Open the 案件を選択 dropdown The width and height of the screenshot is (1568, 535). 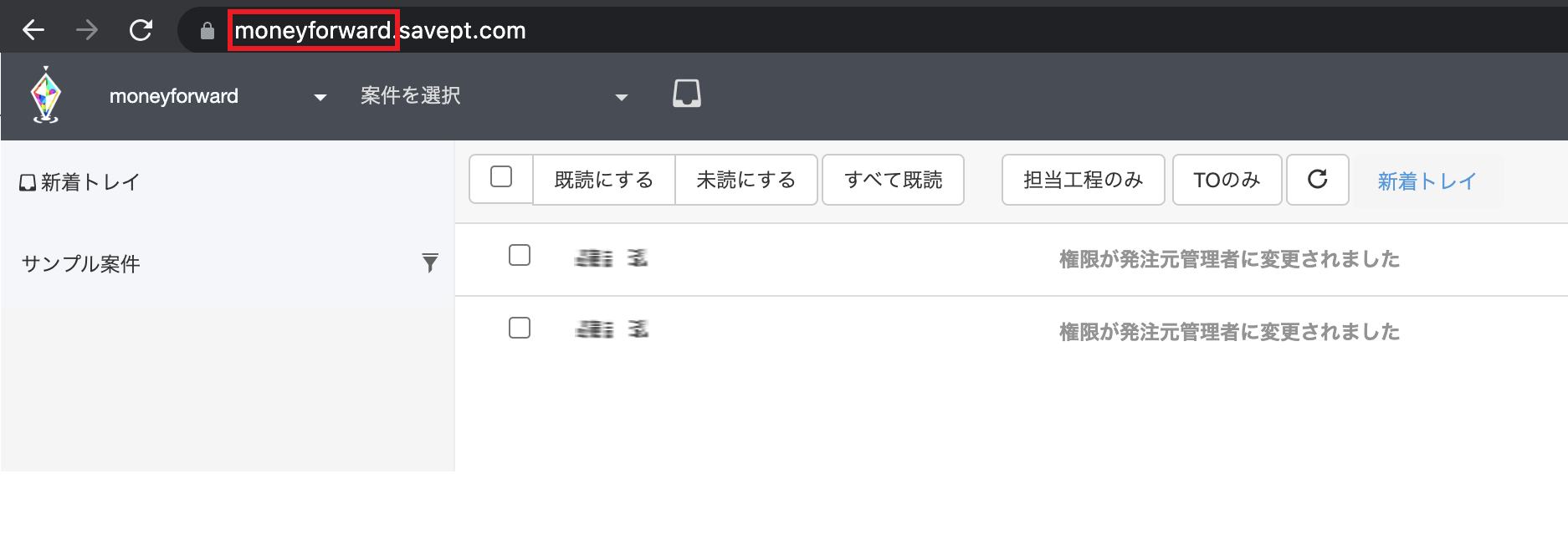pyautogui.click(x=494, y=96)
